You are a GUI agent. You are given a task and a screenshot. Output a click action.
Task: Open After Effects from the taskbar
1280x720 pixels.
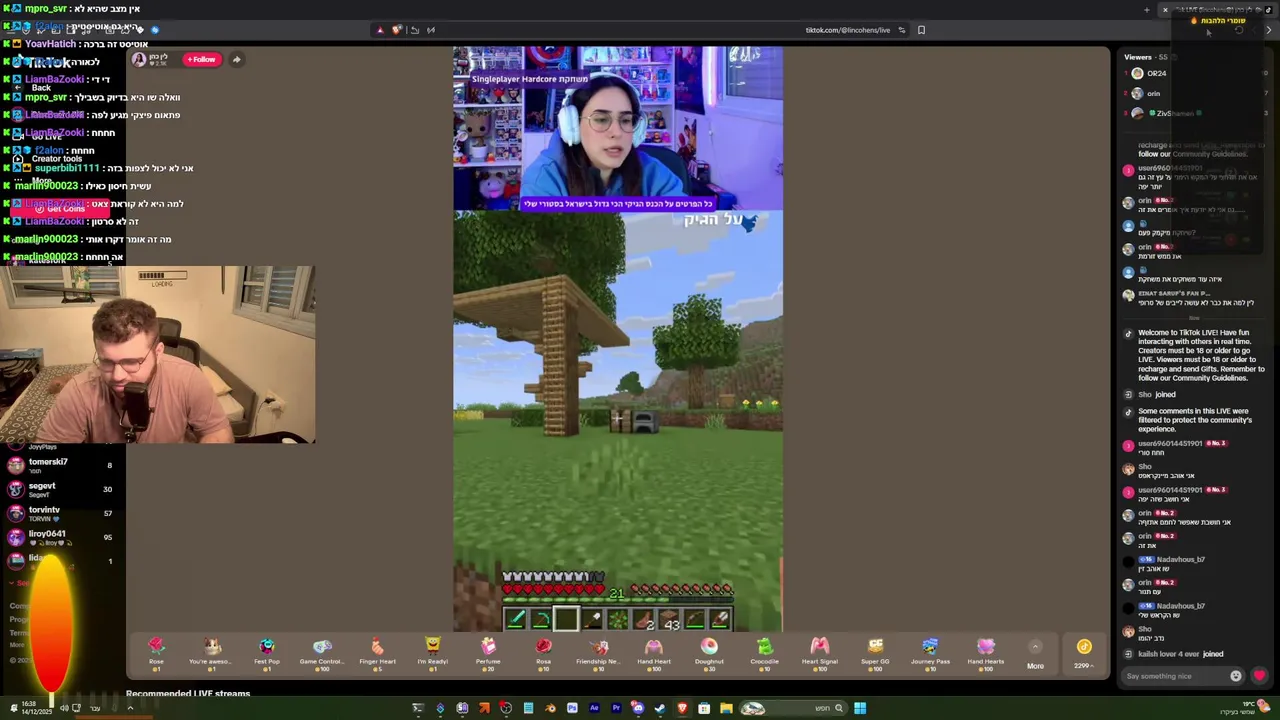(x=594, y=708)
